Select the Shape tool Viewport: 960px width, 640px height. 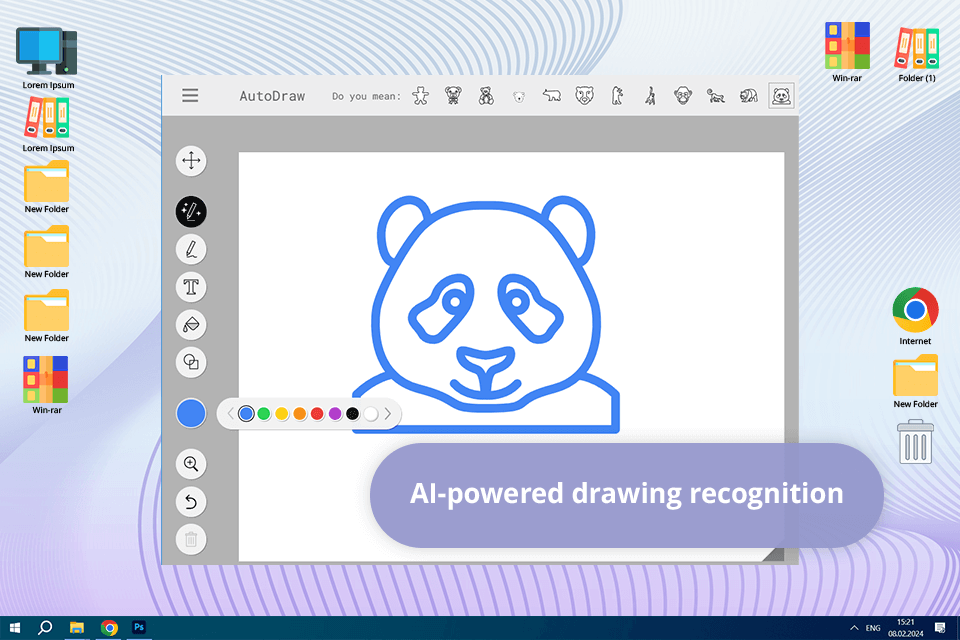pyautogui.click(x=191, y=363)
